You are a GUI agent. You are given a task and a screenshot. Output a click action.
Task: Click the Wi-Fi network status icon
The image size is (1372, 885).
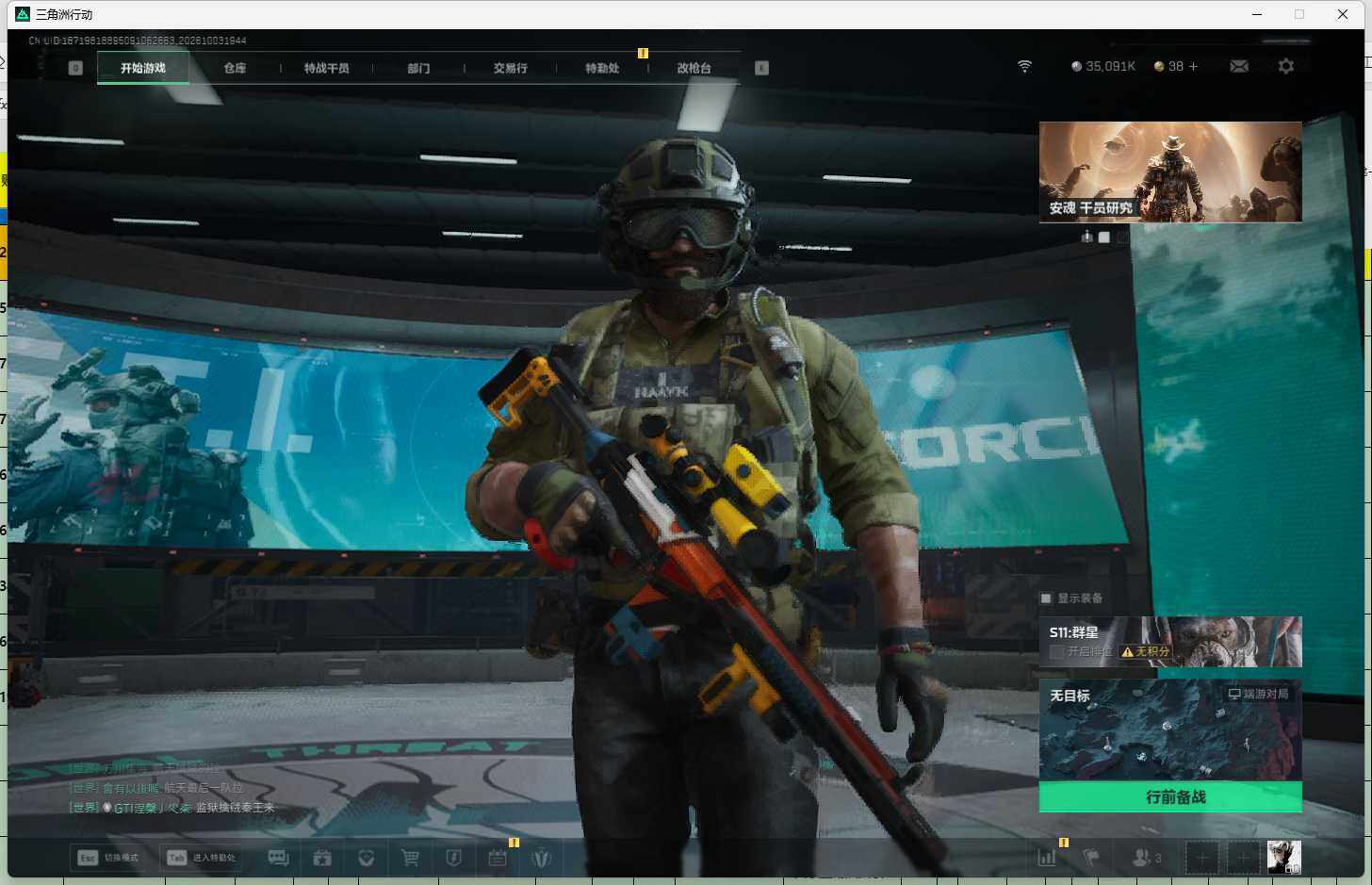[1024, 66]
